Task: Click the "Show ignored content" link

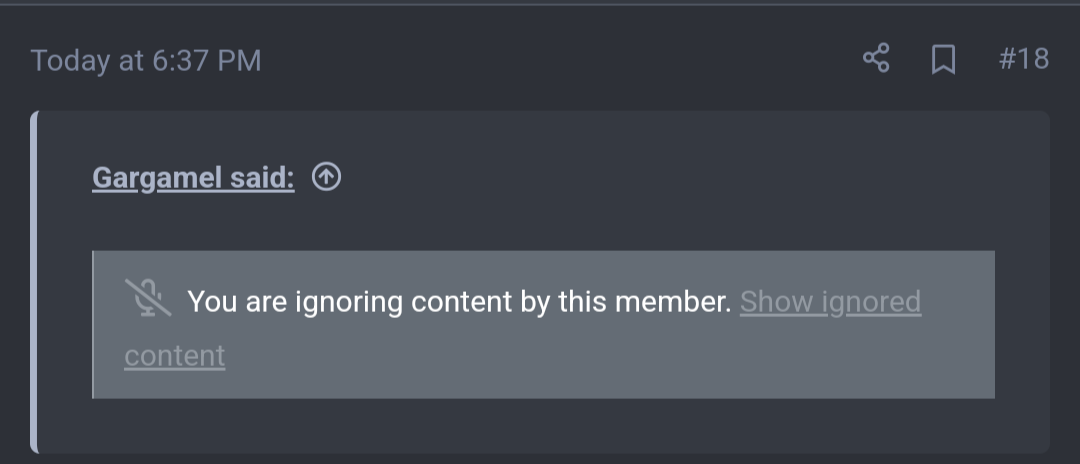Action: (830, 301)
